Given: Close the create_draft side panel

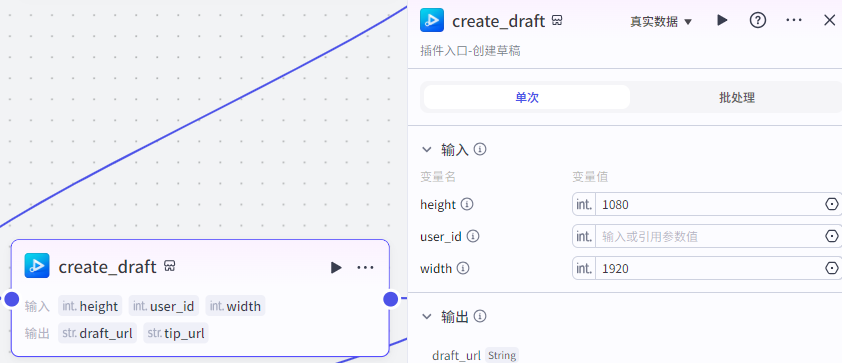Looking at the screenshot, I should [x=830, y=20].
